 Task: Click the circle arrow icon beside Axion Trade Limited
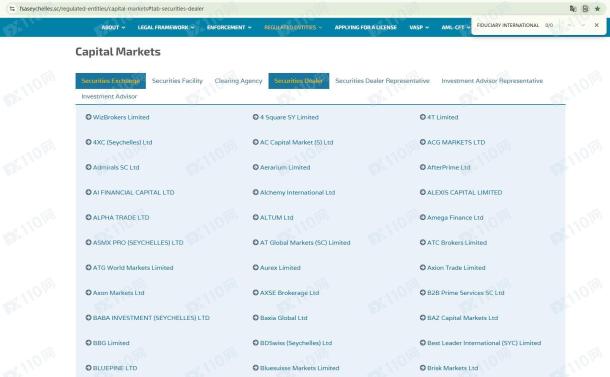(423, 267)
